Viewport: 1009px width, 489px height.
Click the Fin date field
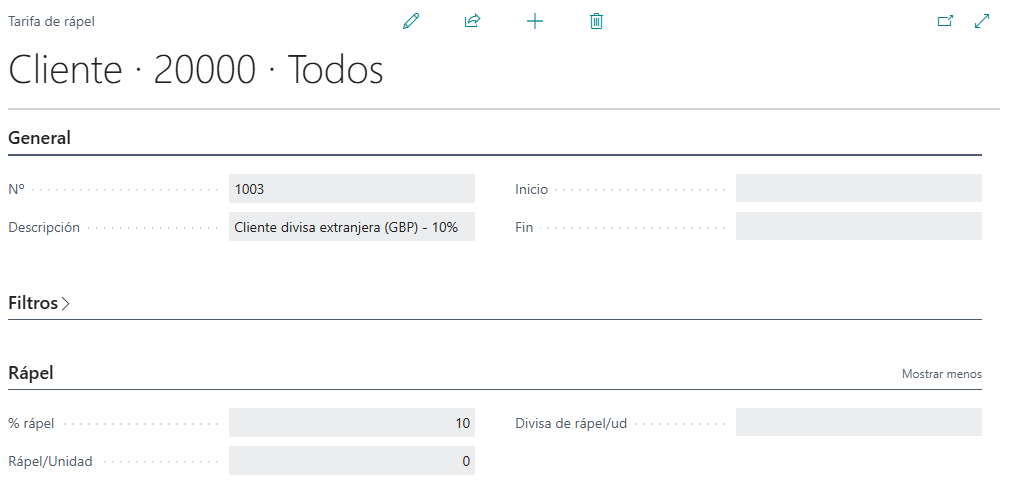tap(858, 227)
